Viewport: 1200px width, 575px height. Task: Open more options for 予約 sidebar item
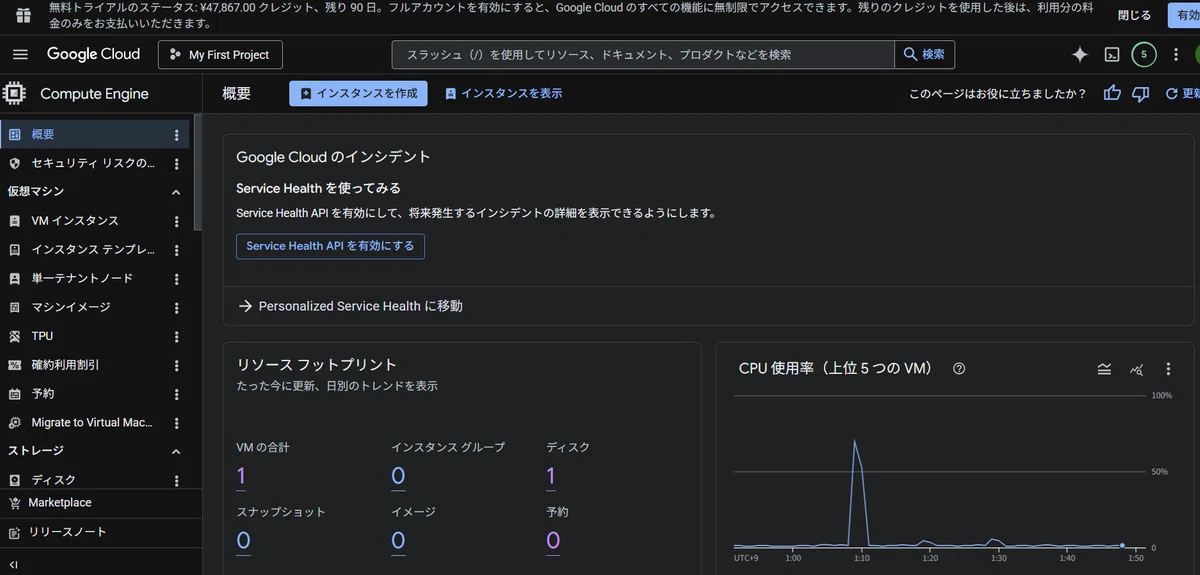[177, 395]
